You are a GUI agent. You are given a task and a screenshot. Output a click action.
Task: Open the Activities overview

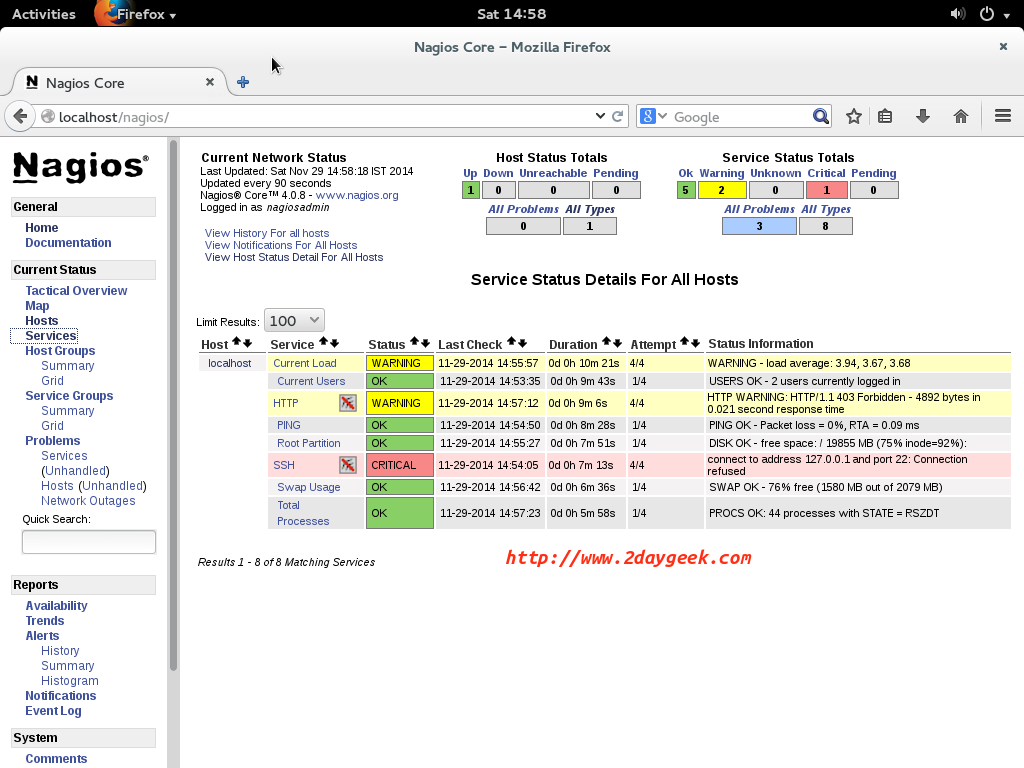click(44, 14)
